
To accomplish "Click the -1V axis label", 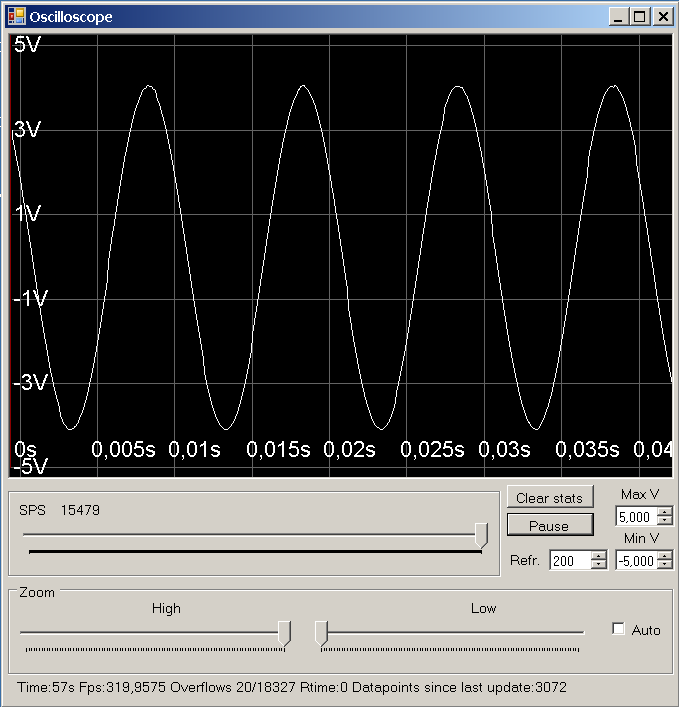I will (30, 298).
